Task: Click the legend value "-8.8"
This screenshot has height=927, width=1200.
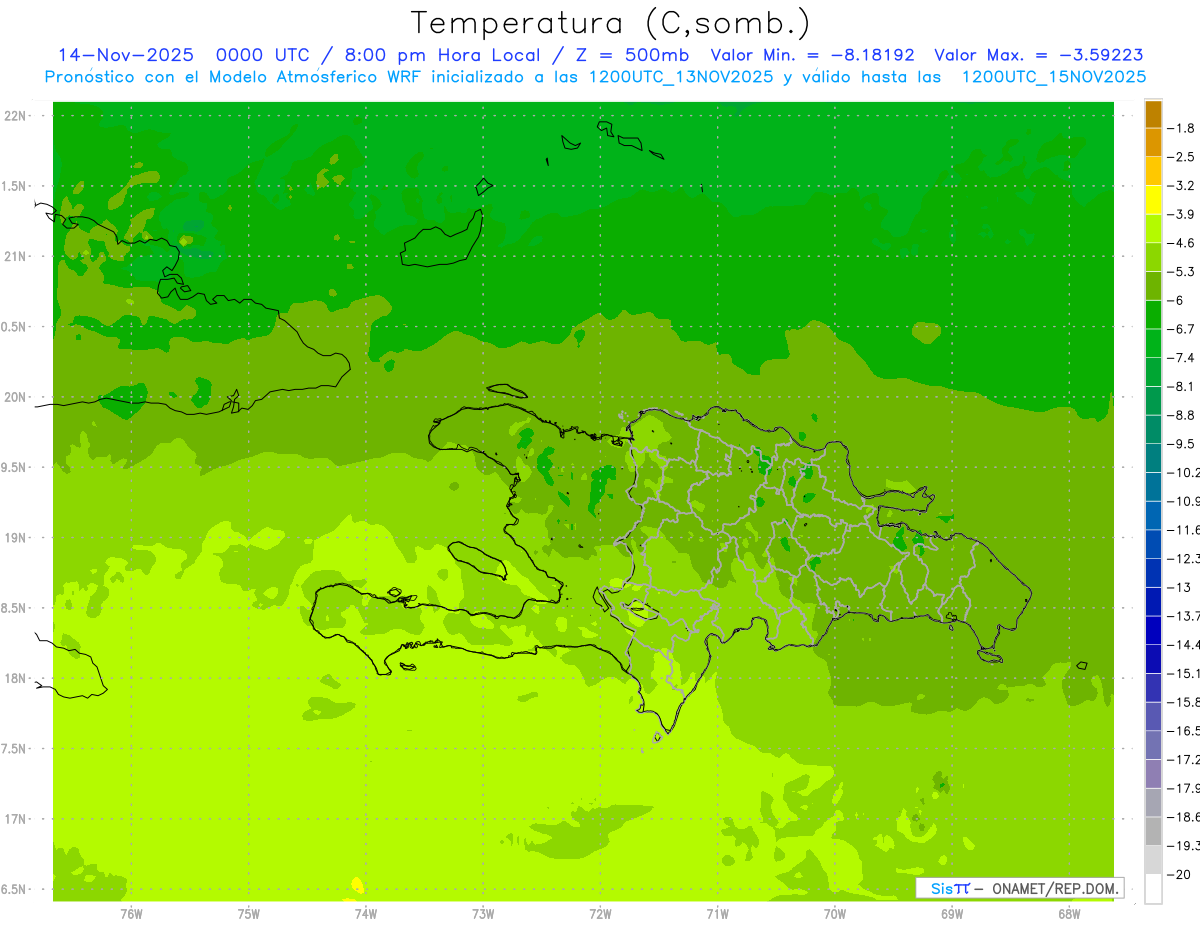Action: click(x=1181, y=415)
